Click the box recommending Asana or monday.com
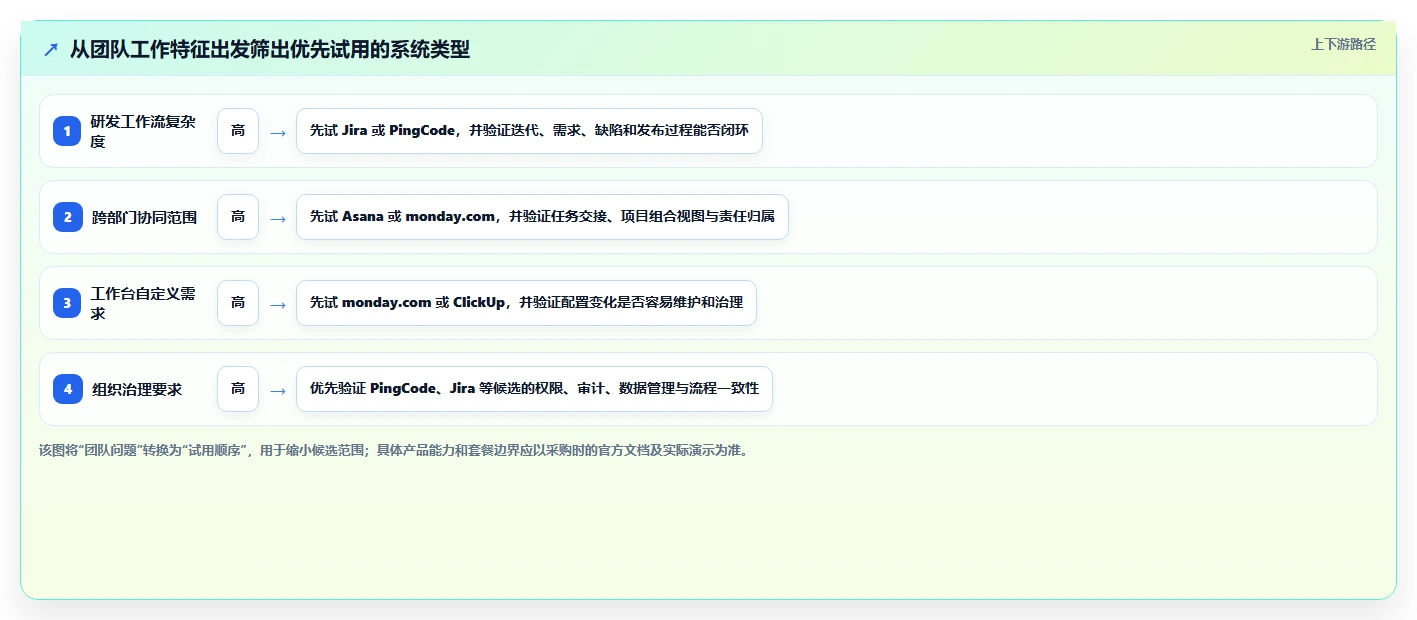 [542, 217]
